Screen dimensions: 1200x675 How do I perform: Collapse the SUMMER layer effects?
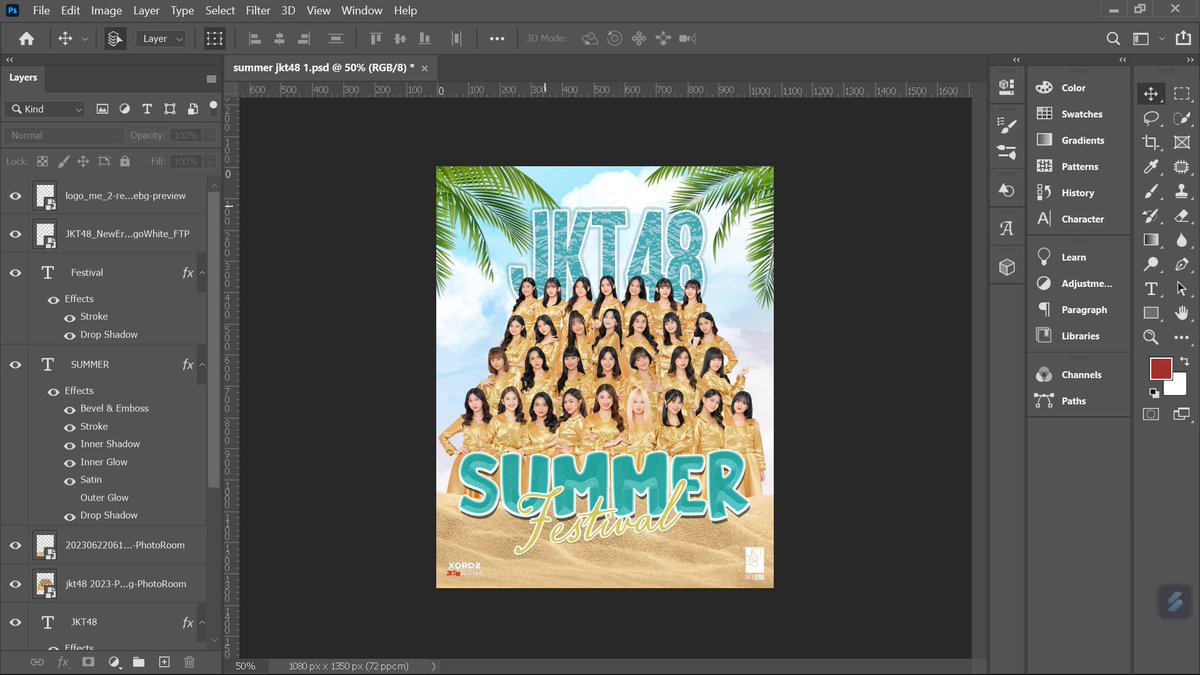point(202,365)
